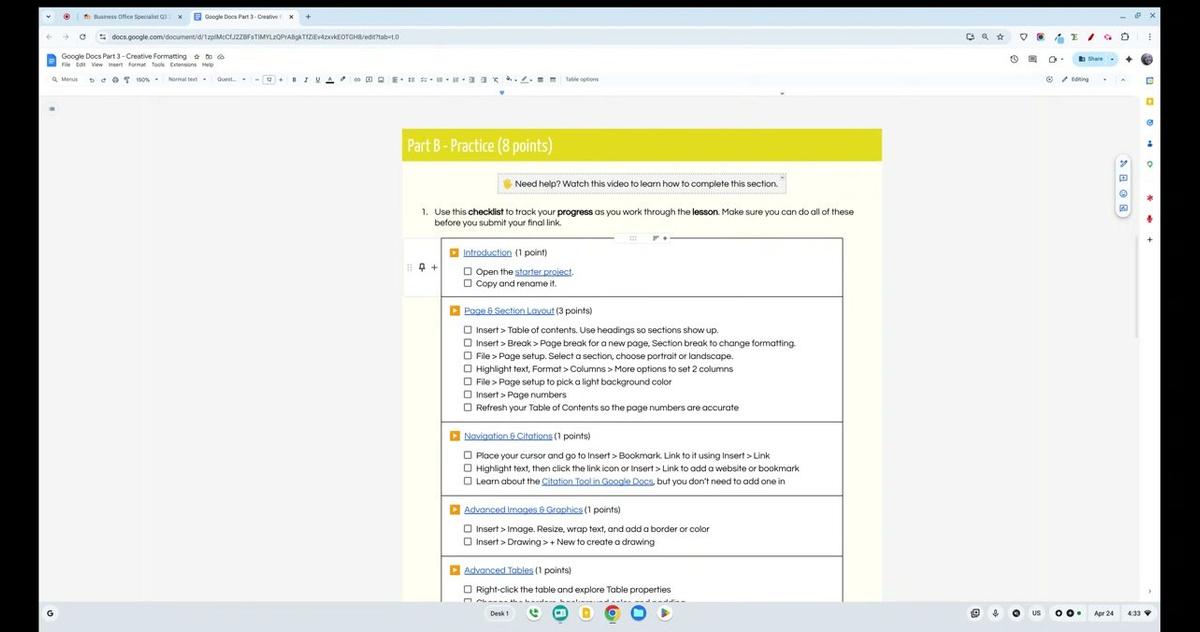Check the "Insert > Page numbers" checkbox
Screen dimensions: 1200x632
[468, 394]
